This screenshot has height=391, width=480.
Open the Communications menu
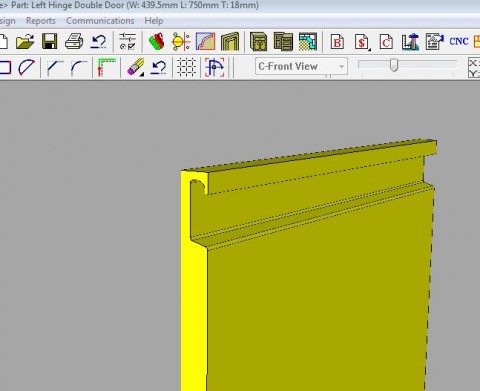(100, 21)
